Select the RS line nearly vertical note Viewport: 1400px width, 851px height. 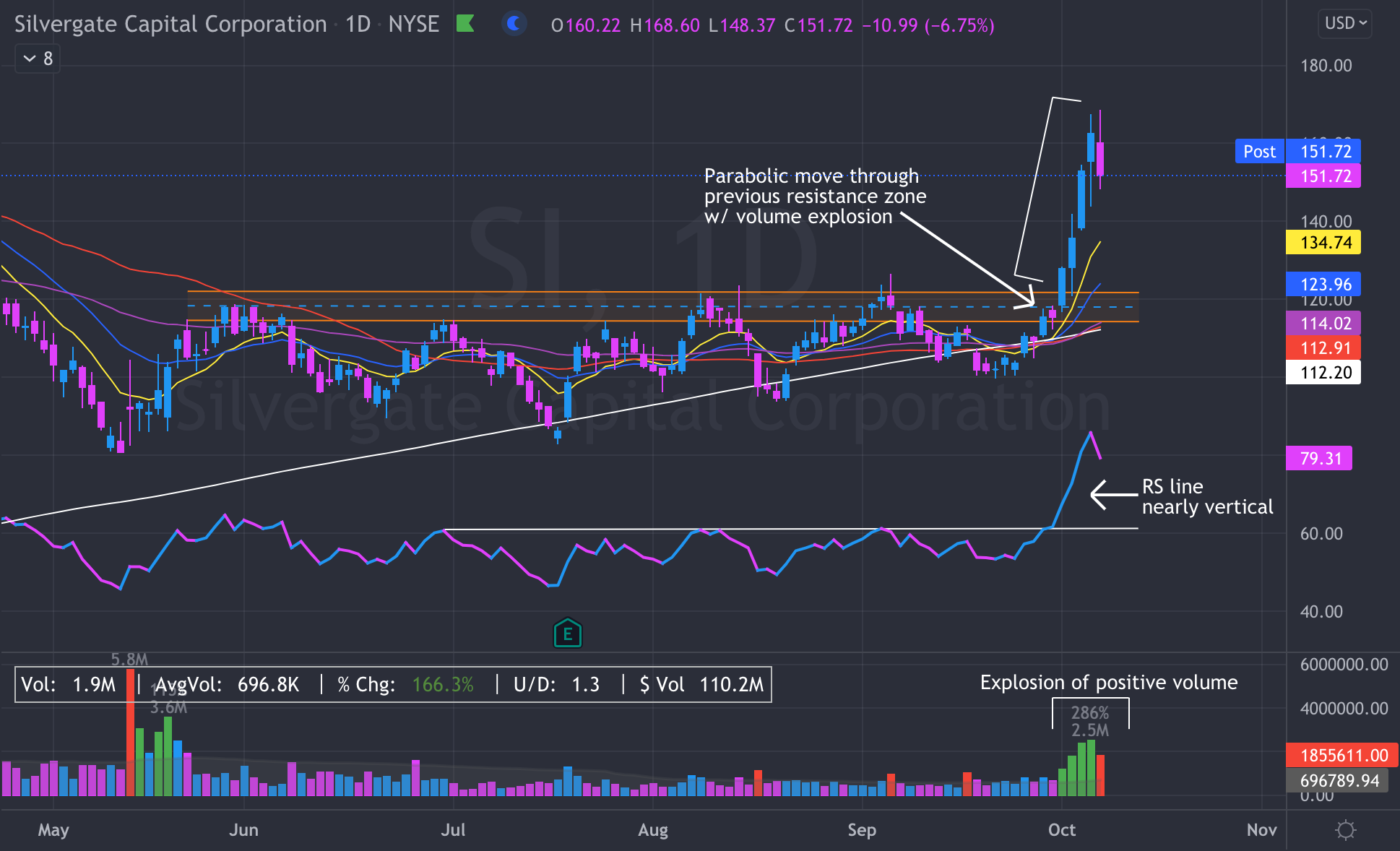tap(1206, 496)
